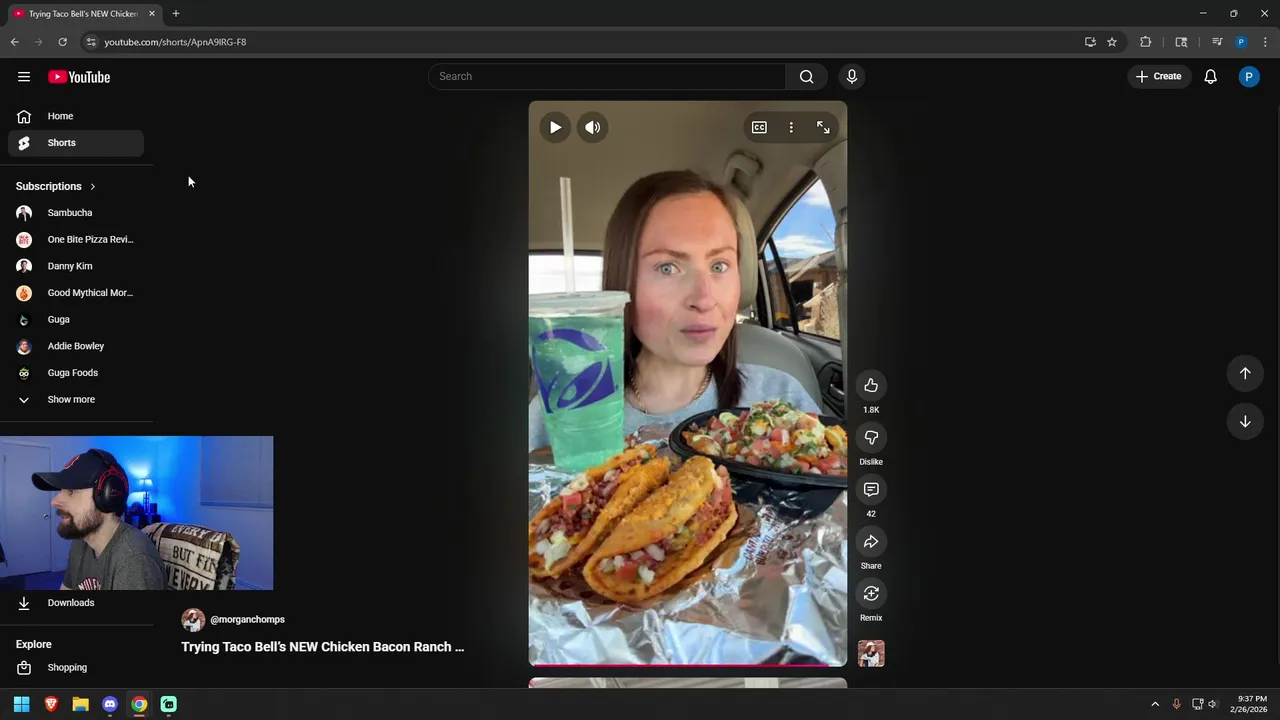Open the Guga Foods channel

click(76, 373)
